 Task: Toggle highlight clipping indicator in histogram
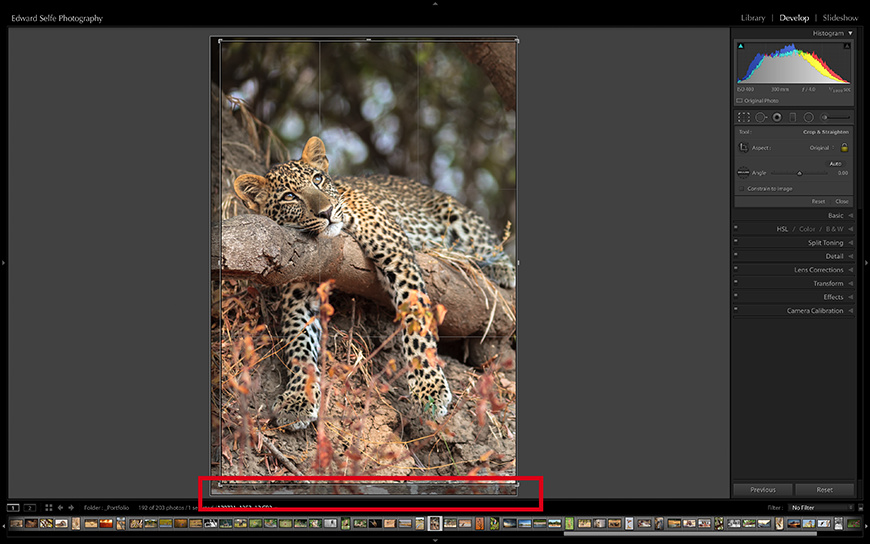[847, 46]
